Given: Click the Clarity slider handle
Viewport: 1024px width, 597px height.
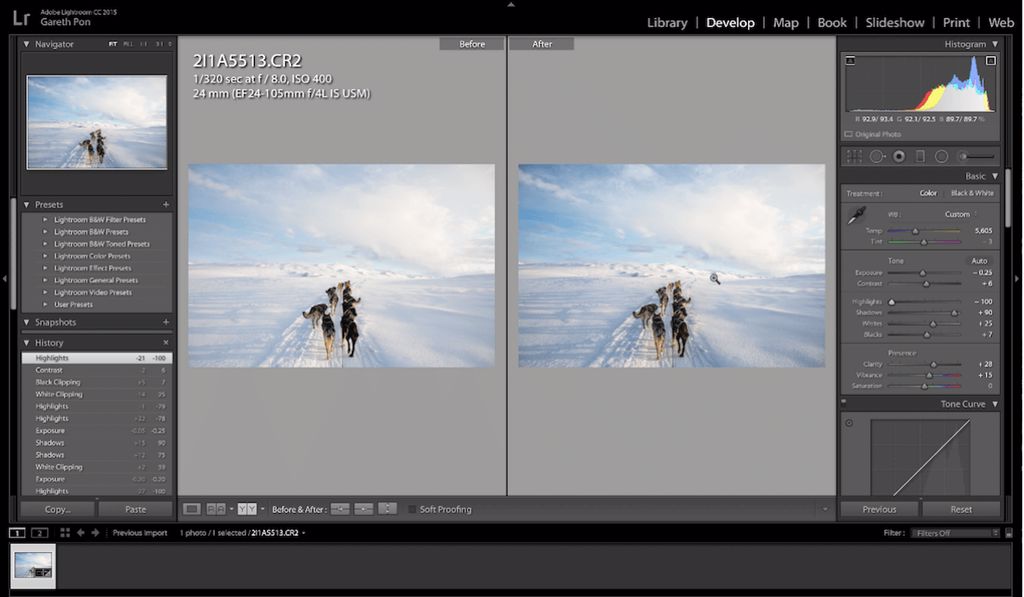Looking at the screenshot, I should pos(933,364).
